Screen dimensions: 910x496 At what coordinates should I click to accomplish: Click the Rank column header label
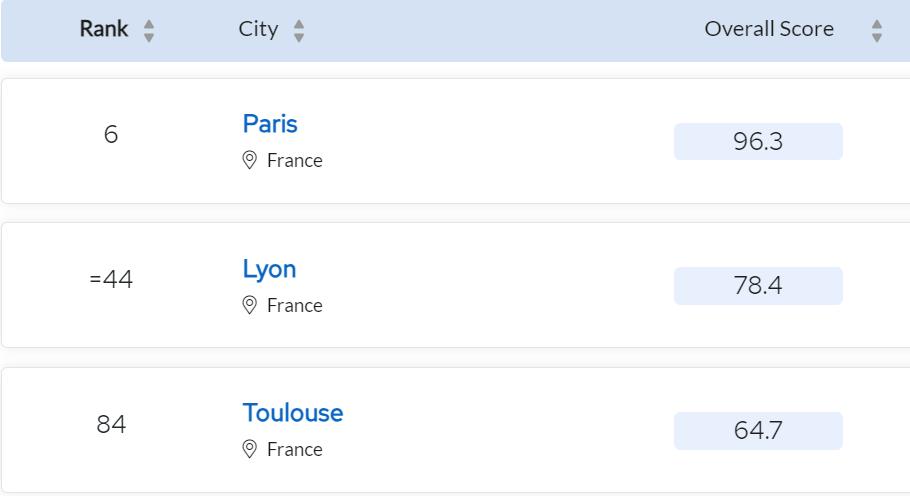104,29
